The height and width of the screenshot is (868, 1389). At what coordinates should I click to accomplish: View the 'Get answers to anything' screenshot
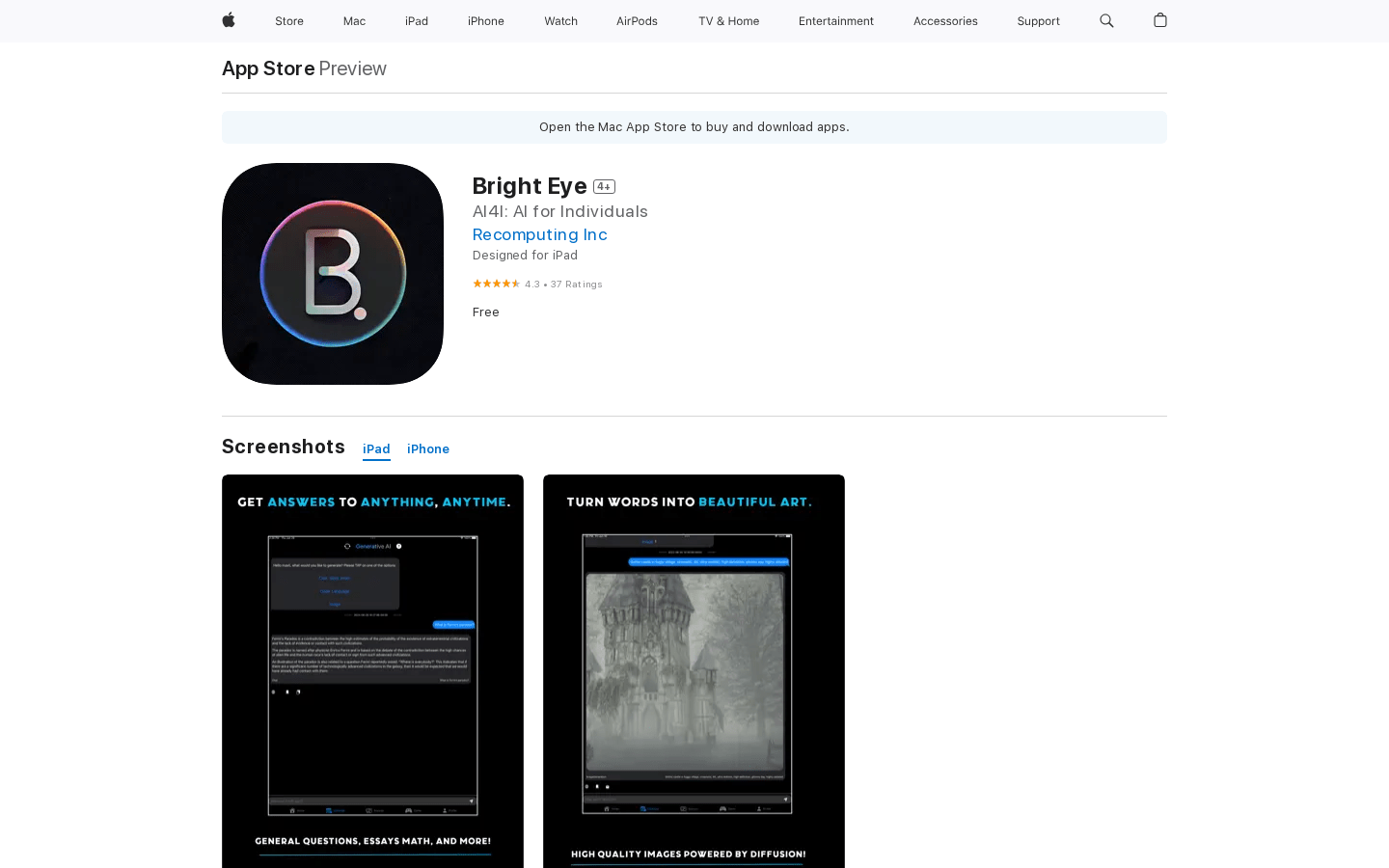[372, 671]
